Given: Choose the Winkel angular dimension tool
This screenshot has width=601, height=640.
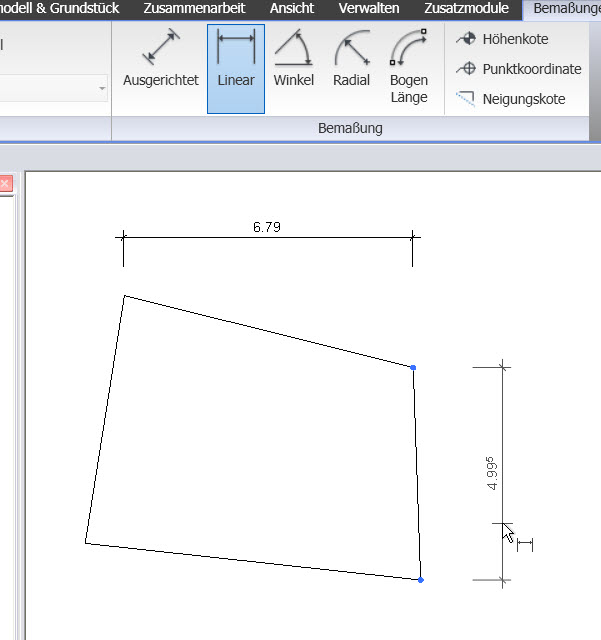Looking at the screenshot, I should point(294,58).
